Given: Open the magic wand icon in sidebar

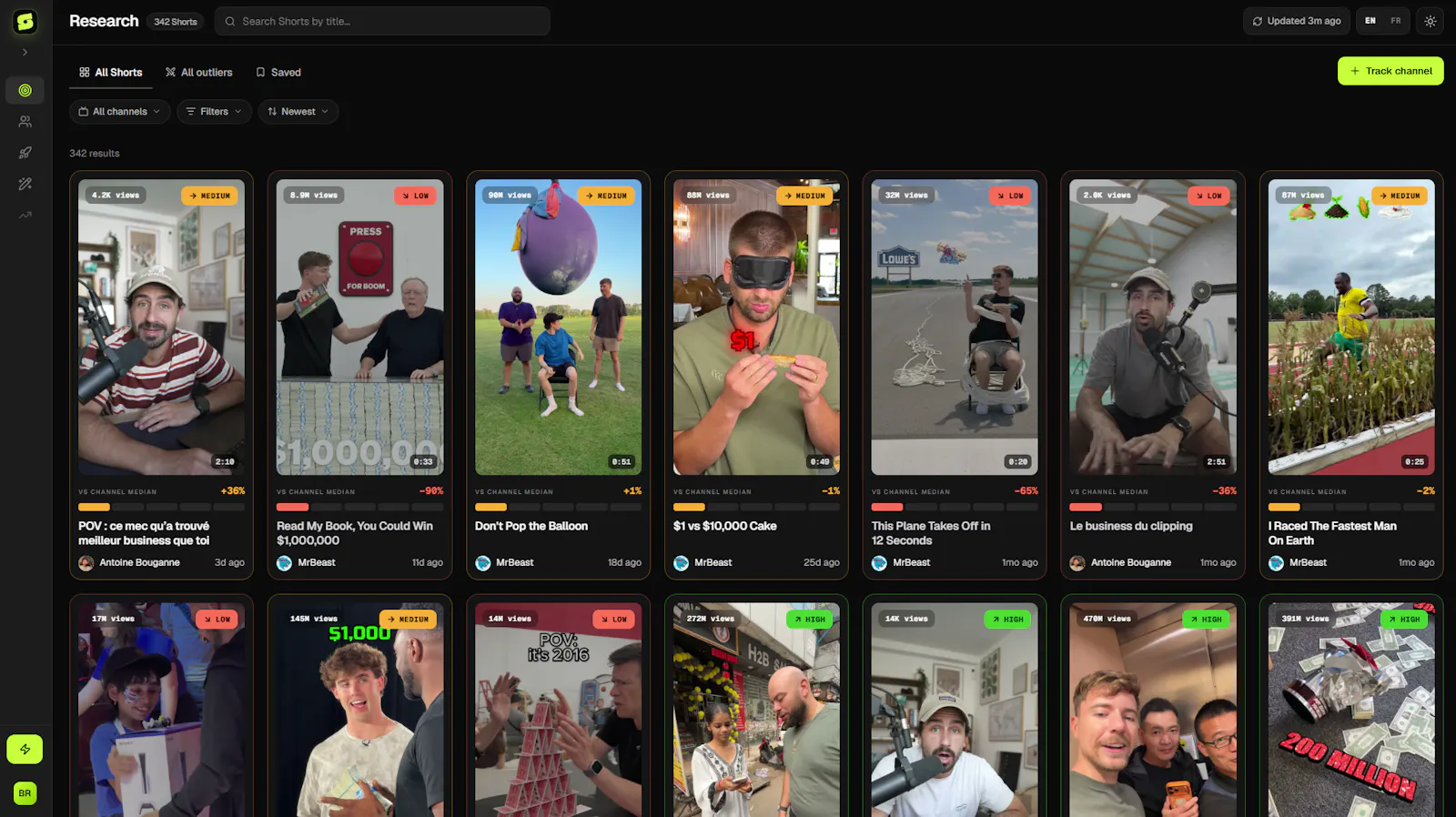Looking at the screenshot, I should 25,184.
